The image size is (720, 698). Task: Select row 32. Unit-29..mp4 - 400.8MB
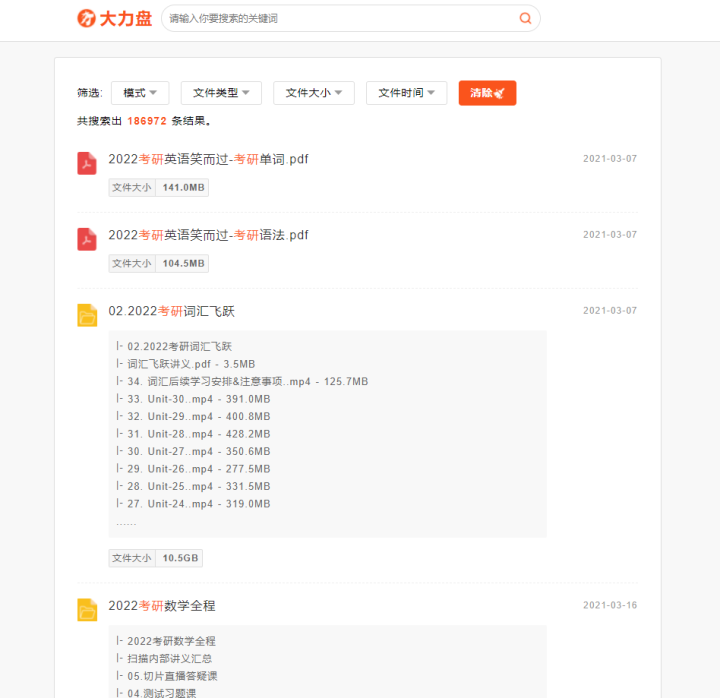coord(193,417)
